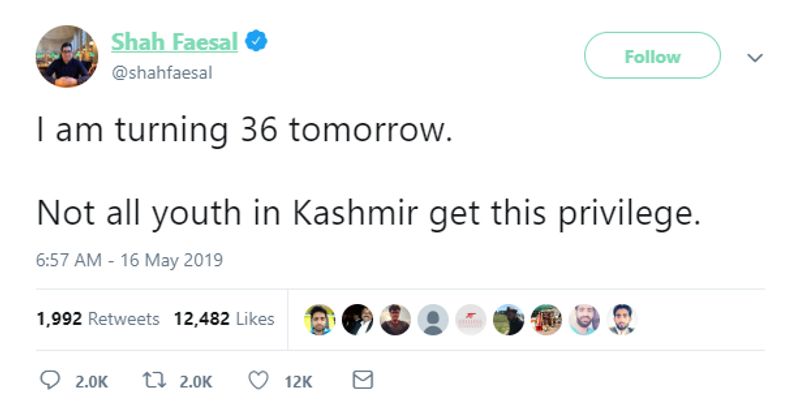800x418 pixels.
Task: Click the reply speech bubble icon
Action: [49, 381]
